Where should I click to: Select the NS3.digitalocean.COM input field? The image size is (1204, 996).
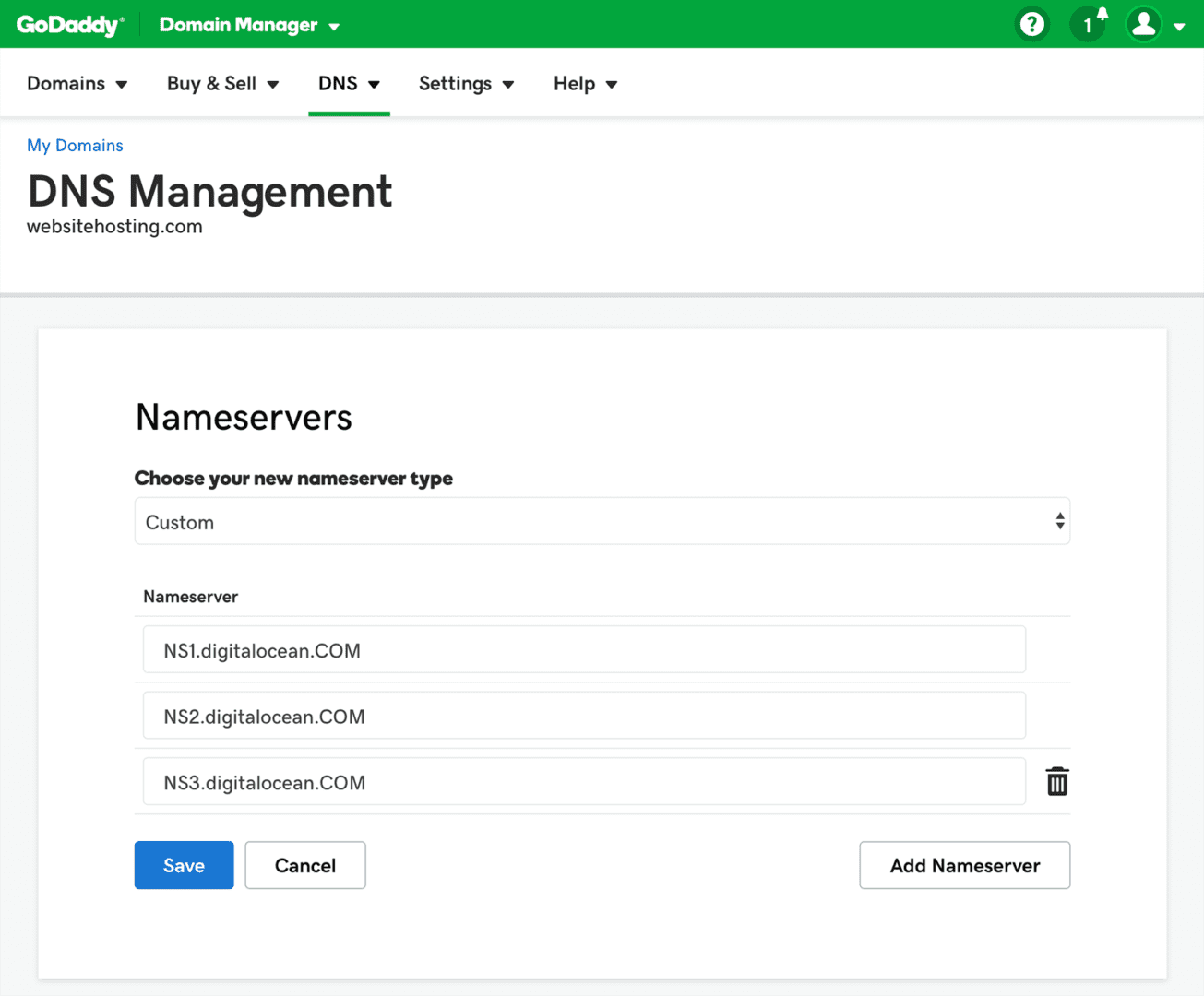(x=584, y=782)
